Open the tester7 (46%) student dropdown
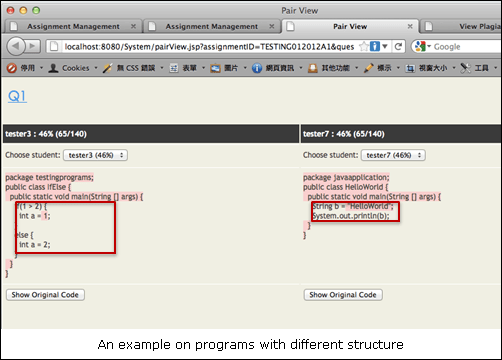 coord(393,155)
